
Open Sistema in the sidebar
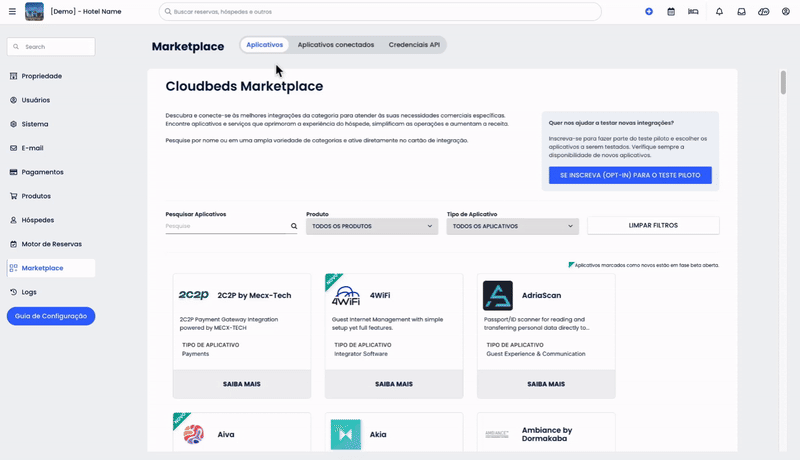[35, 124]
